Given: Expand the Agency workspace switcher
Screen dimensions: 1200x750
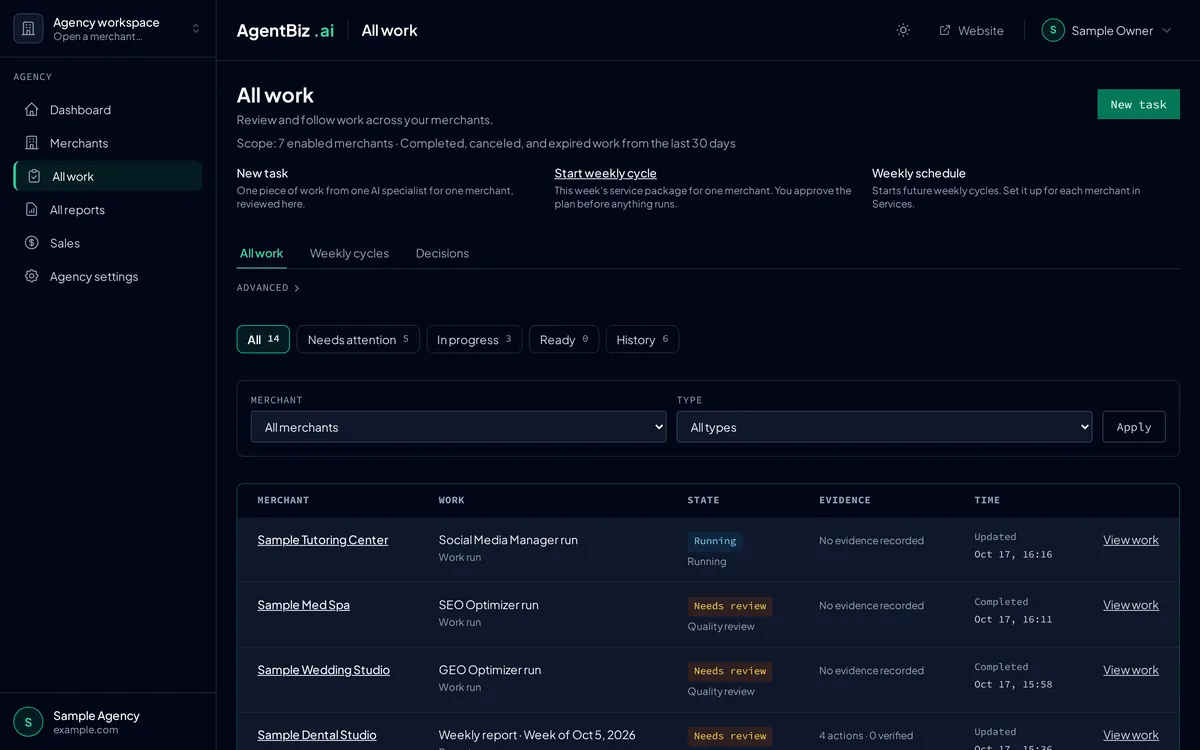Looking at the screenshot, I should tap(196, 29).
